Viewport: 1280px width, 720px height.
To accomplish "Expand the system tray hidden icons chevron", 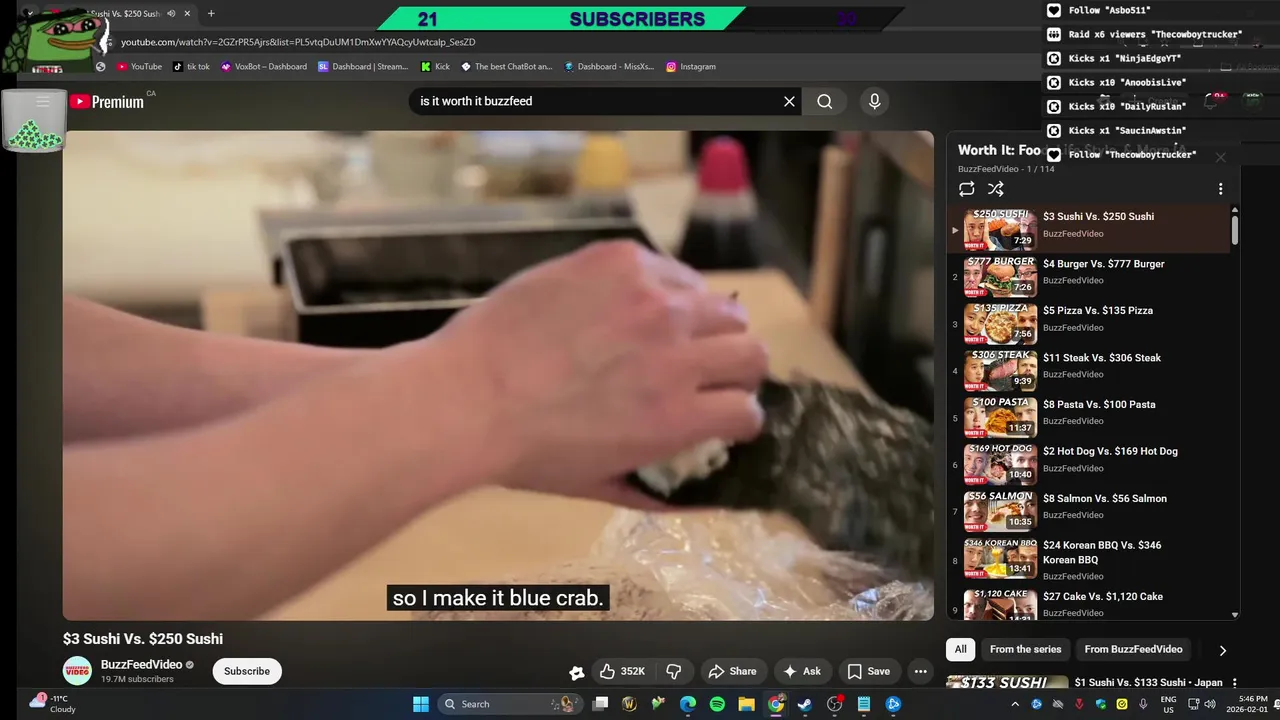I will click(1014, 704).
